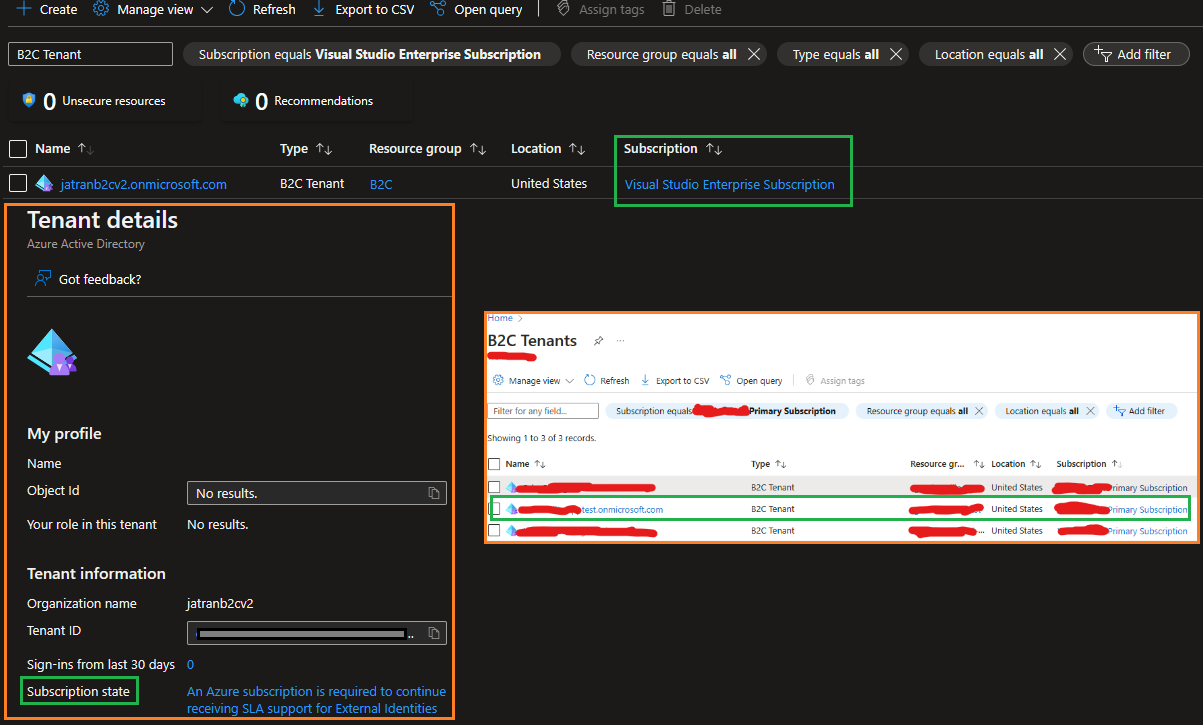Screen dimensions: 1203x725
Task: Sort the dark table by Subscription
Action: (x=673, y=149)
